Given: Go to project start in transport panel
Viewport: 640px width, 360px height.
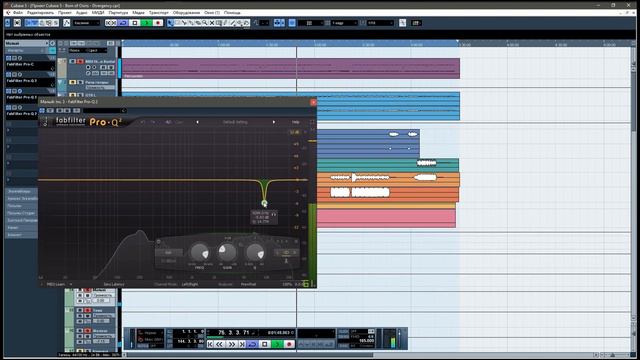Looking at the screenshot, I should (x=210, y=344).
